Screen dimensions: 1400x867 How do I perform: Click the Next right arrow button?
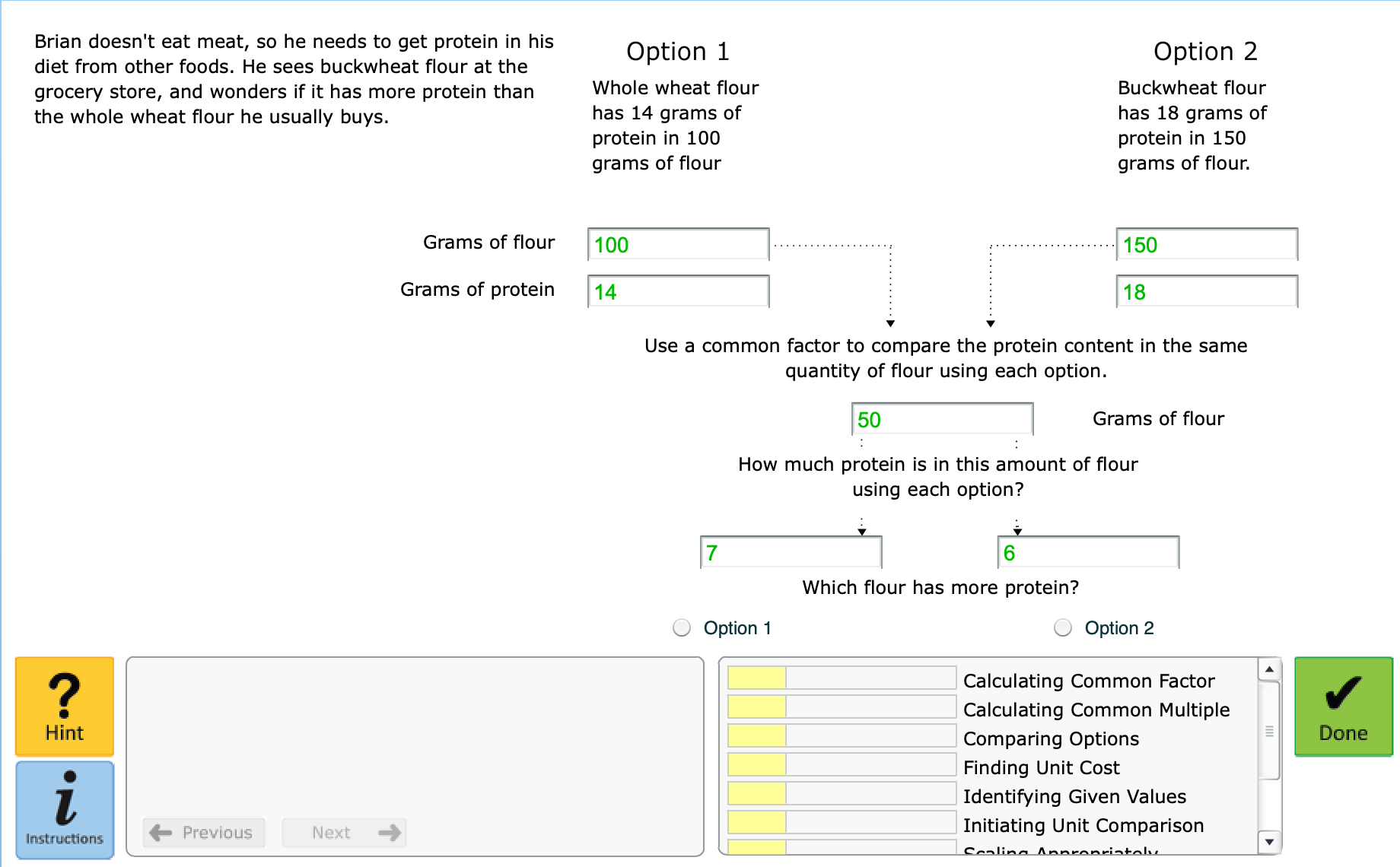[x=344, y=833]
